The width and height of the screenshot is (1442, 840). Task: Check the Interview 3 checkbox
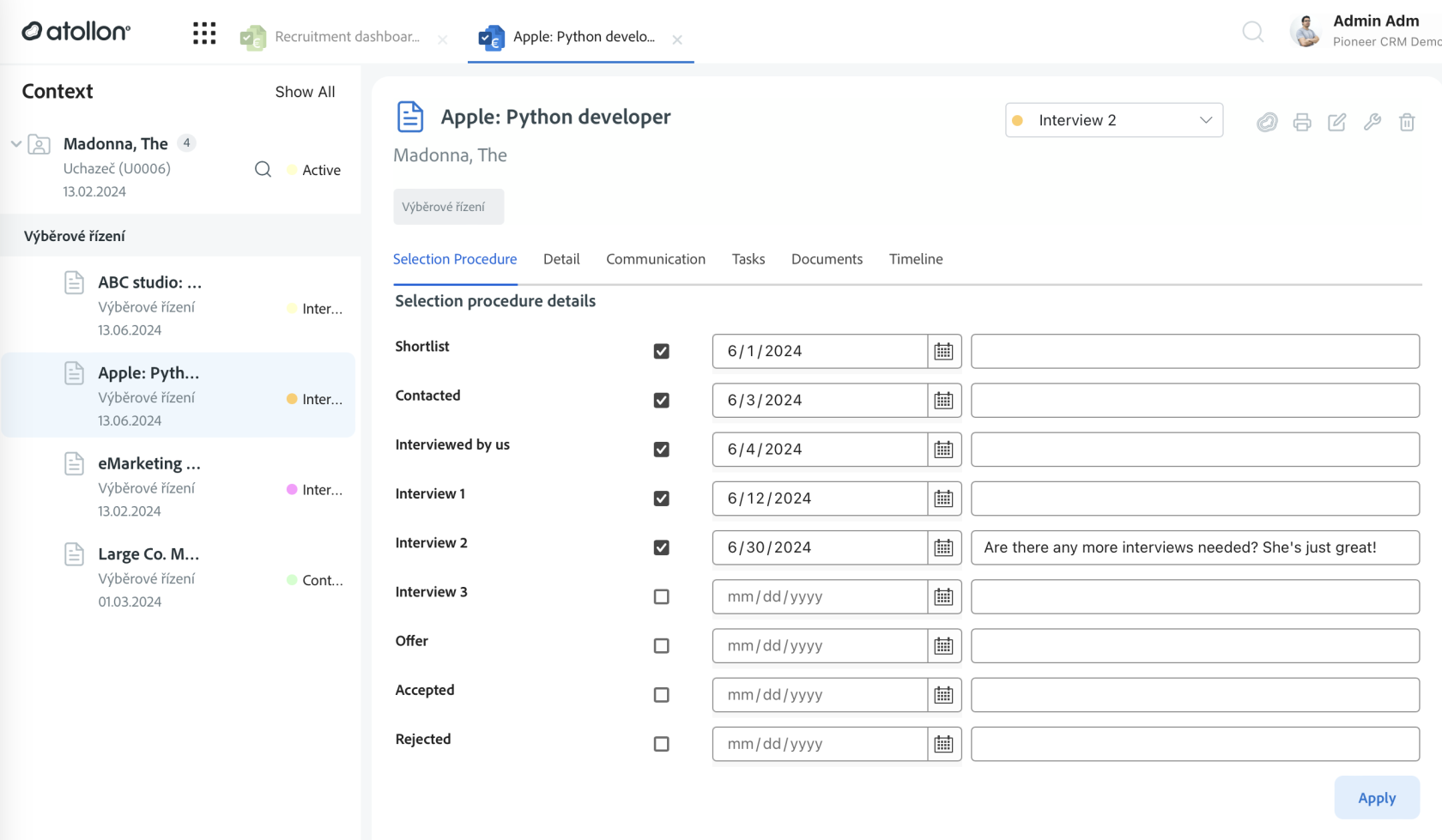[661, 596]
